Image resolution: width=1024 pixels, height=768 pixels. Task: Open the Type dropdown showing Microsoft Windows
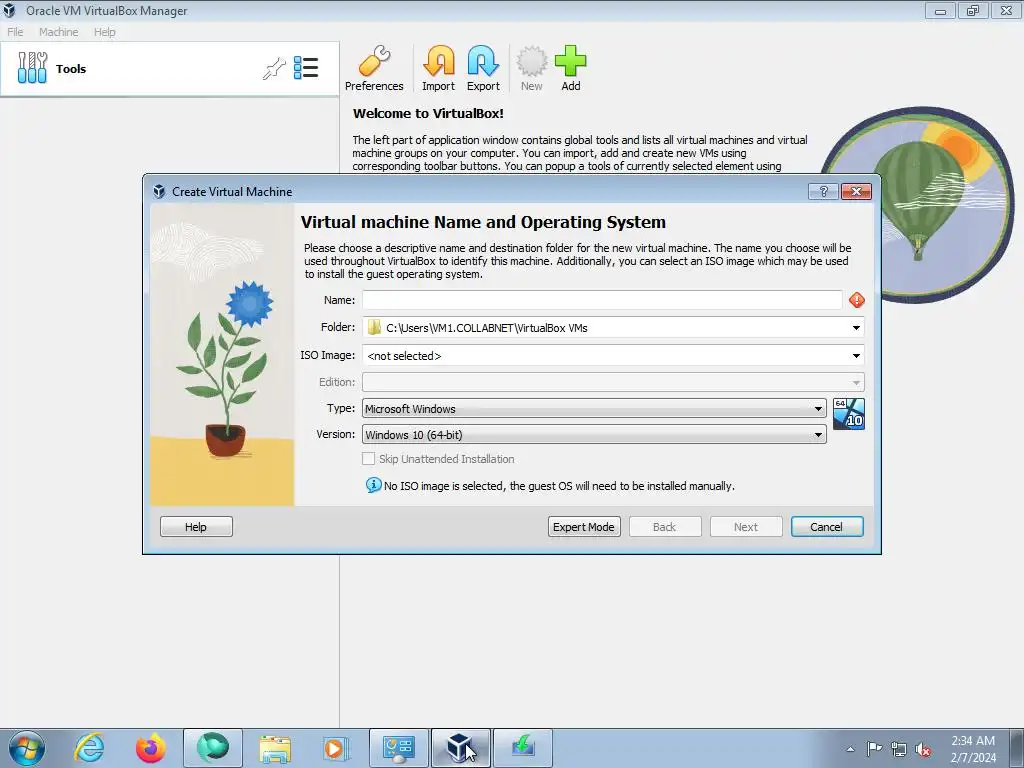(x=594, y=409)
